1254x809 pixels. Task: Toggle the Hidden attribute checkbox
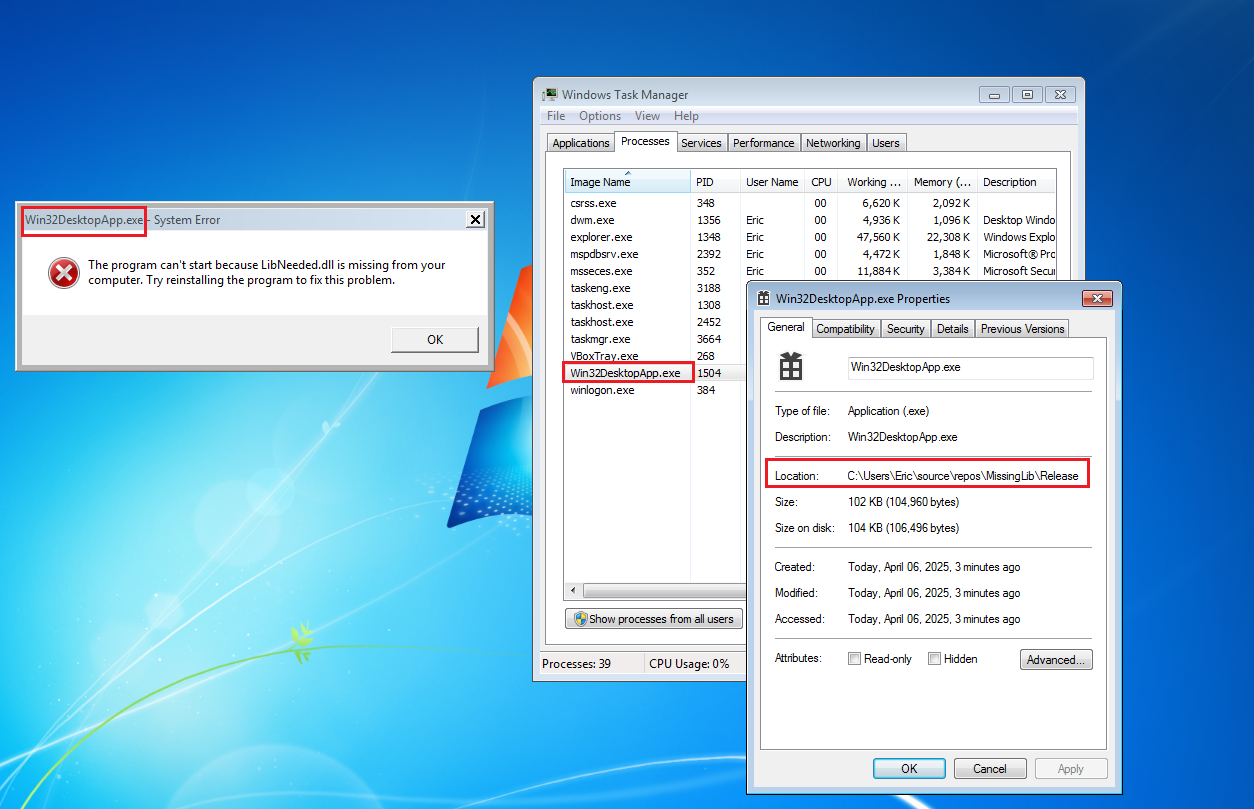(x=934, y=659)
